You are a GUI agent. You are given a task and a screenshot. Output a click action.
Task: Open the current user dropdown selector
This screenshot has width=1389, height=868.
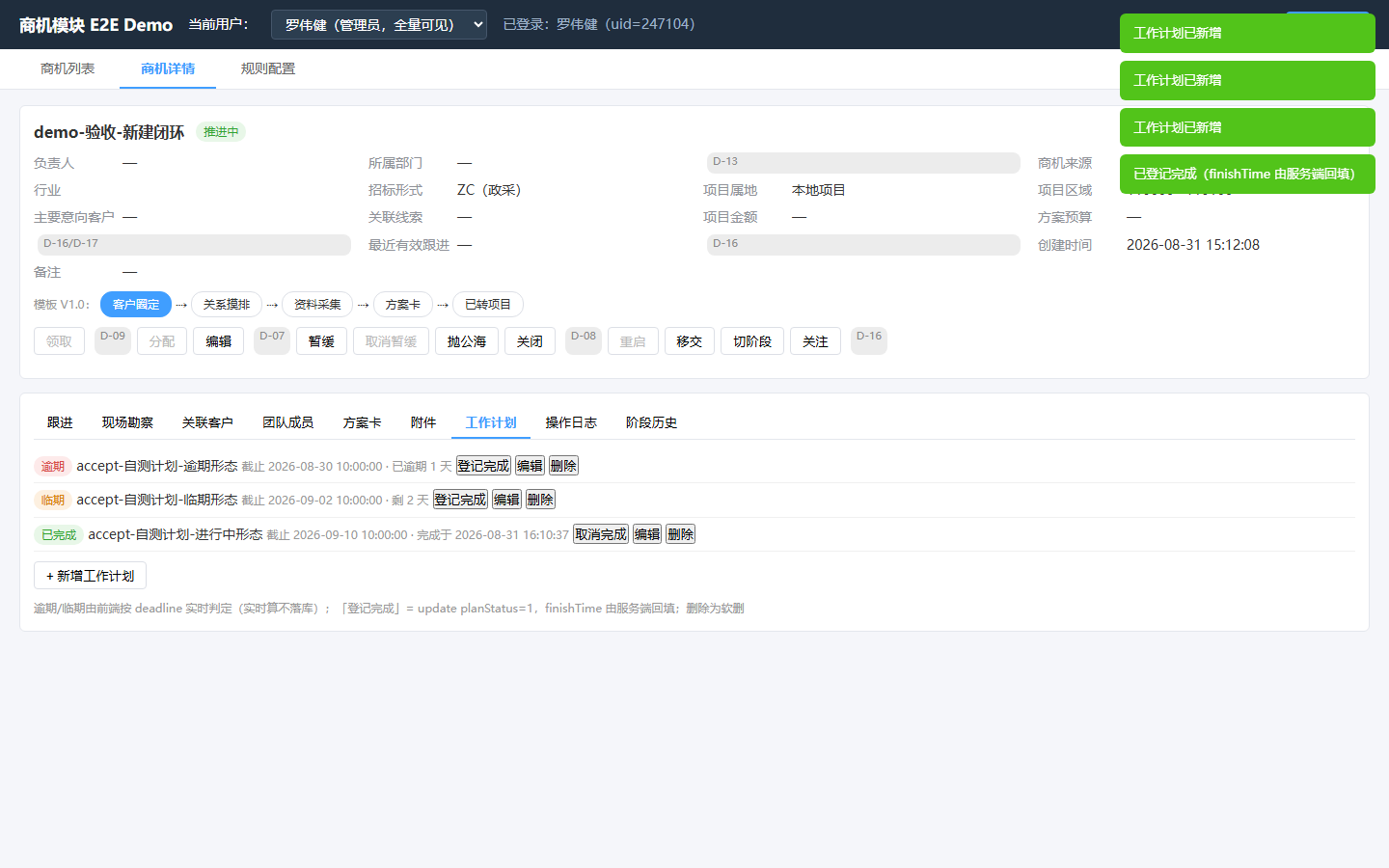378,25
